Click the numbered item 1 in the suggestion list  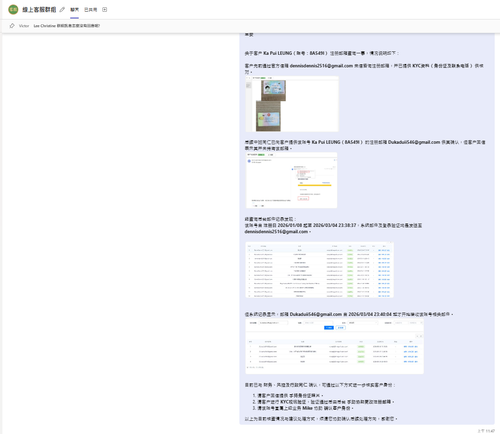[x=288, y=395]
